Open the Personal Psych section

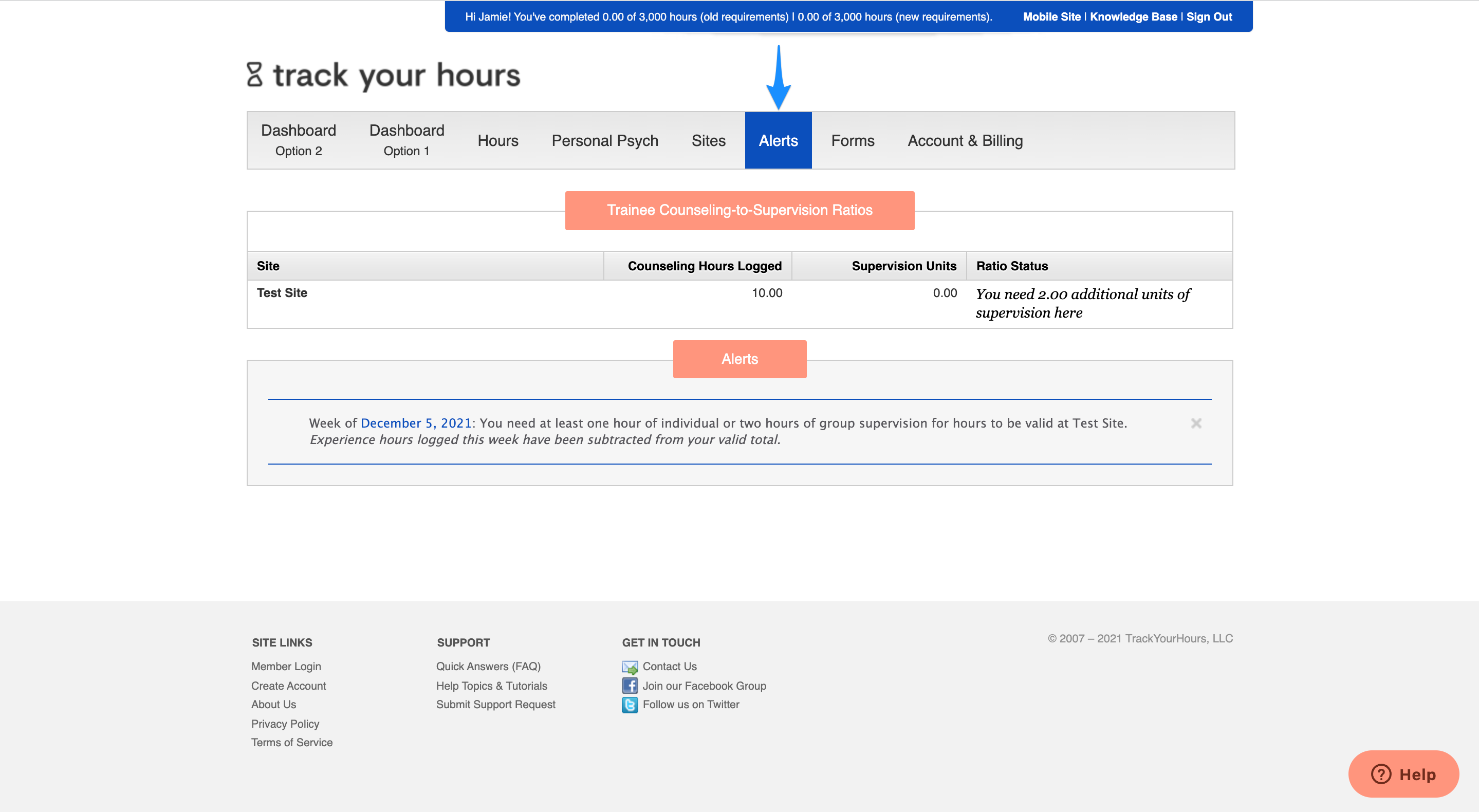click(604, 140)
